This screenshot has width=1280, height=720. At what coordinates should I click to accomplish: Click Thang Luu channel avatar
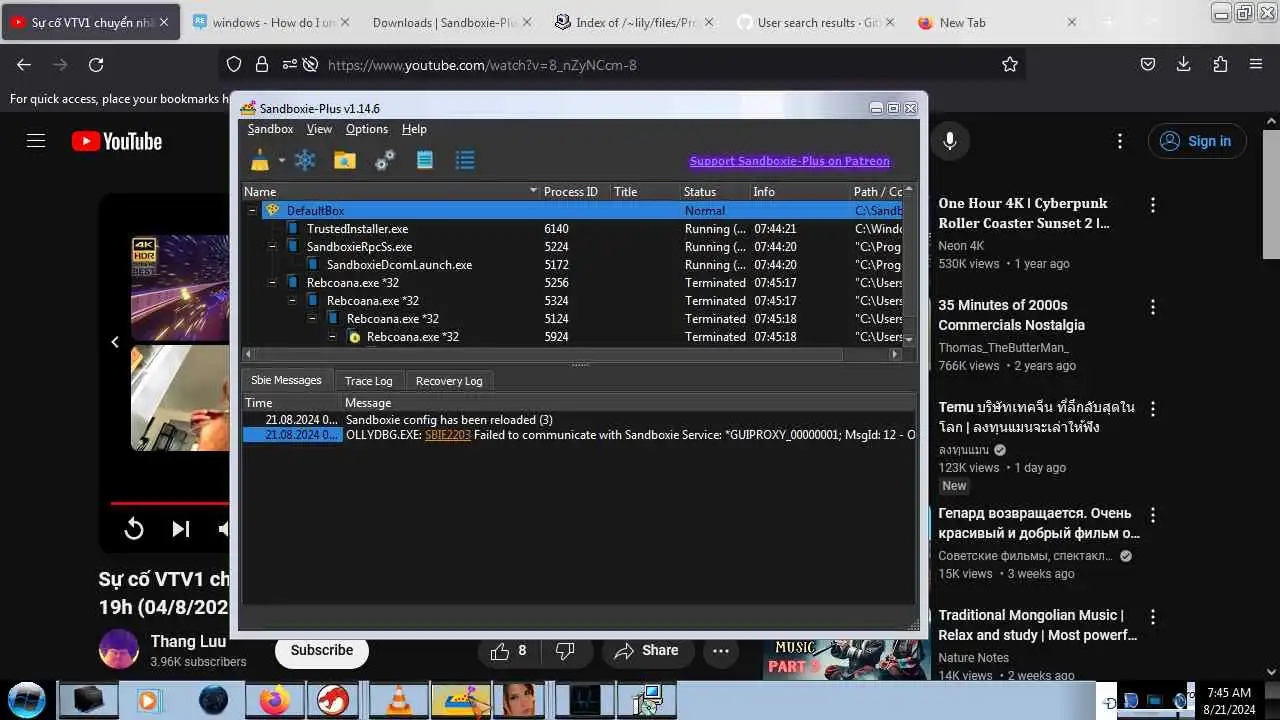tap(119, 650)
